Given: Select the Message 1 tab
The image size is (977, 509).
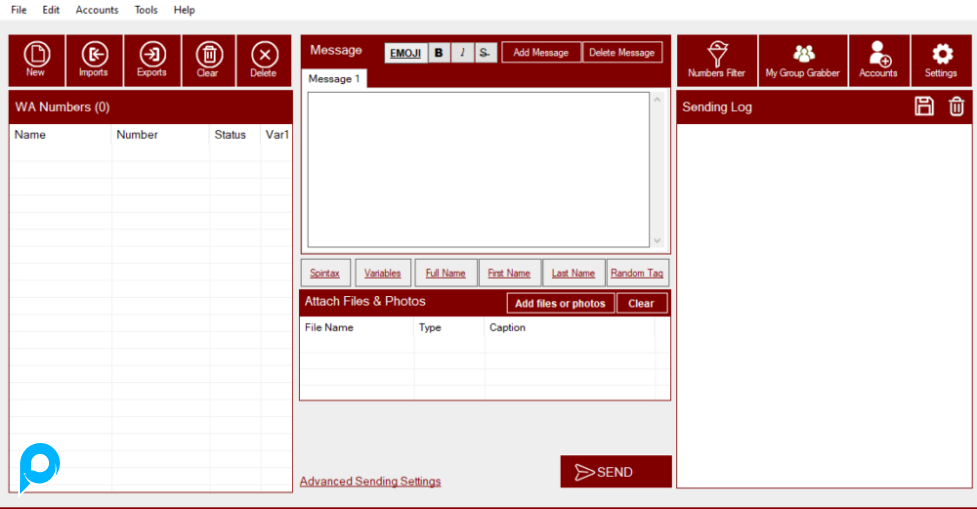Looking at the screenshot, I should click(334, 79).
